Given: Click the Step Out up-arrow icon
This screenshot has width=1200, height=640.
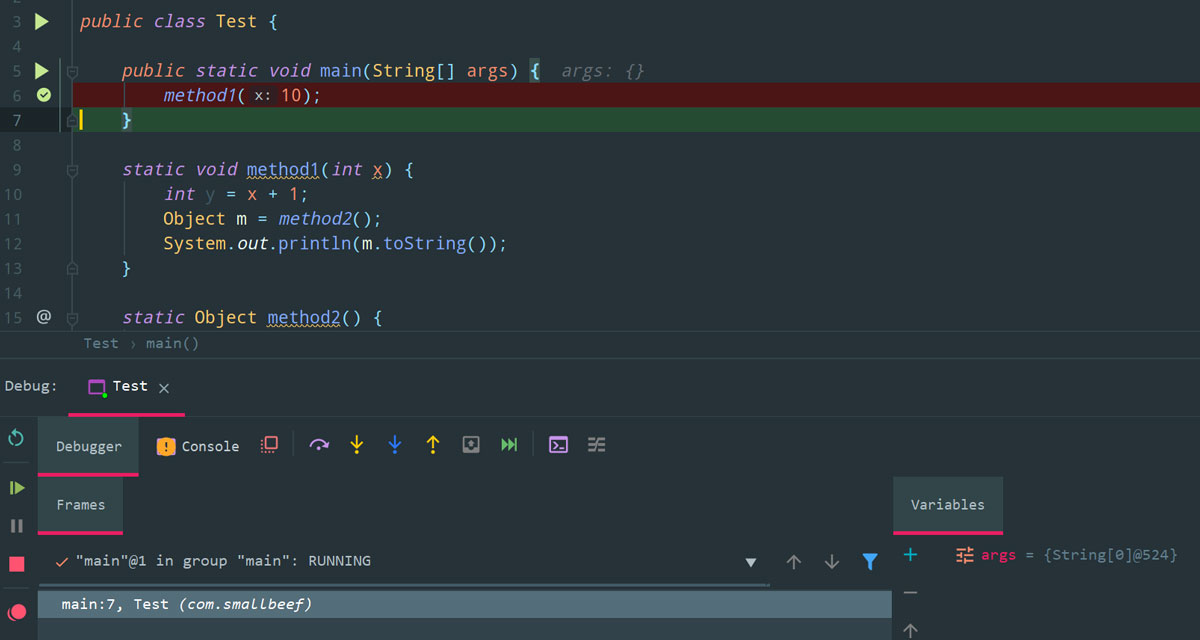Looking at the screenshot, I should pos(432,445).
